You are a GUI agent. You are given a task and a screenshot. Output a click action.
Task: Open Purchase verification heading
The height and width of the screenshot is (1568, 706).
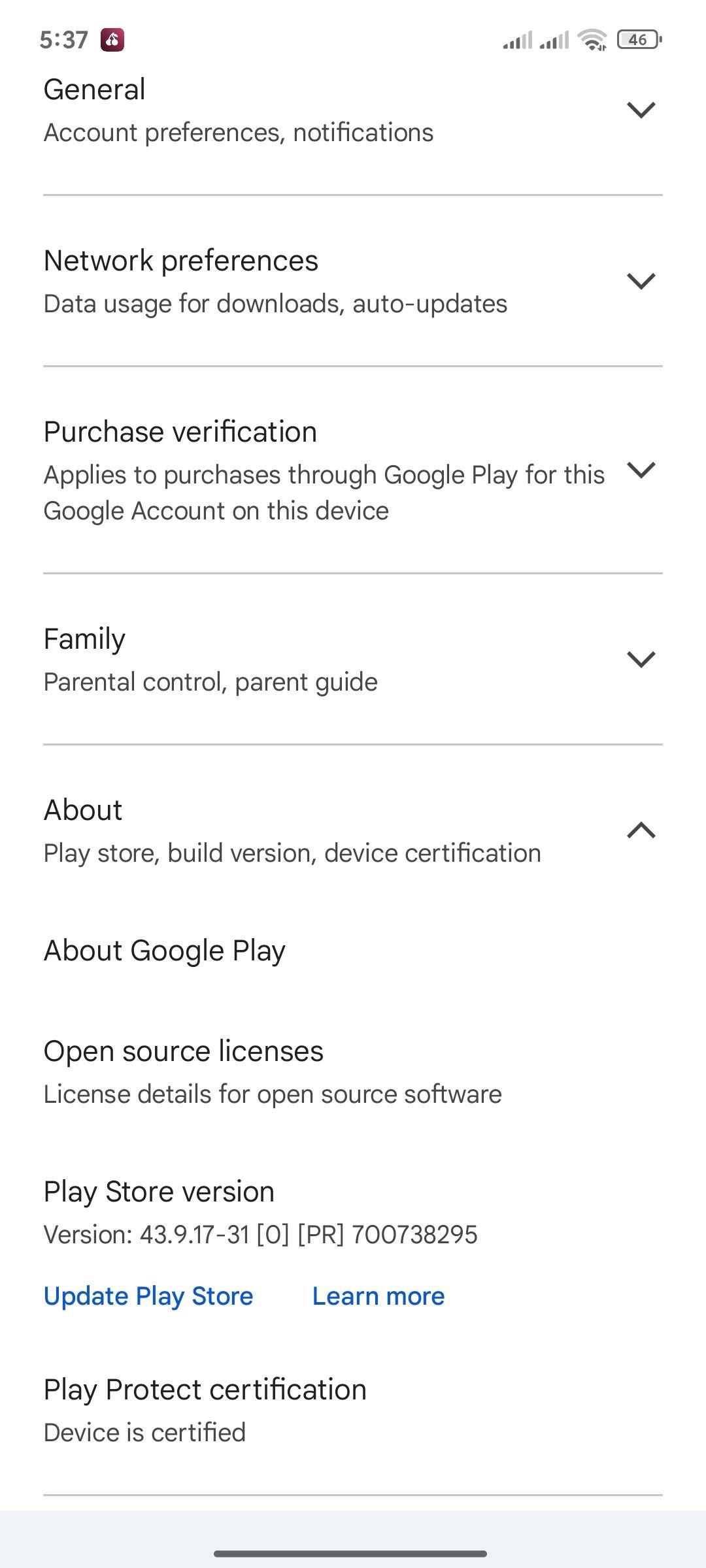point(180,432)
